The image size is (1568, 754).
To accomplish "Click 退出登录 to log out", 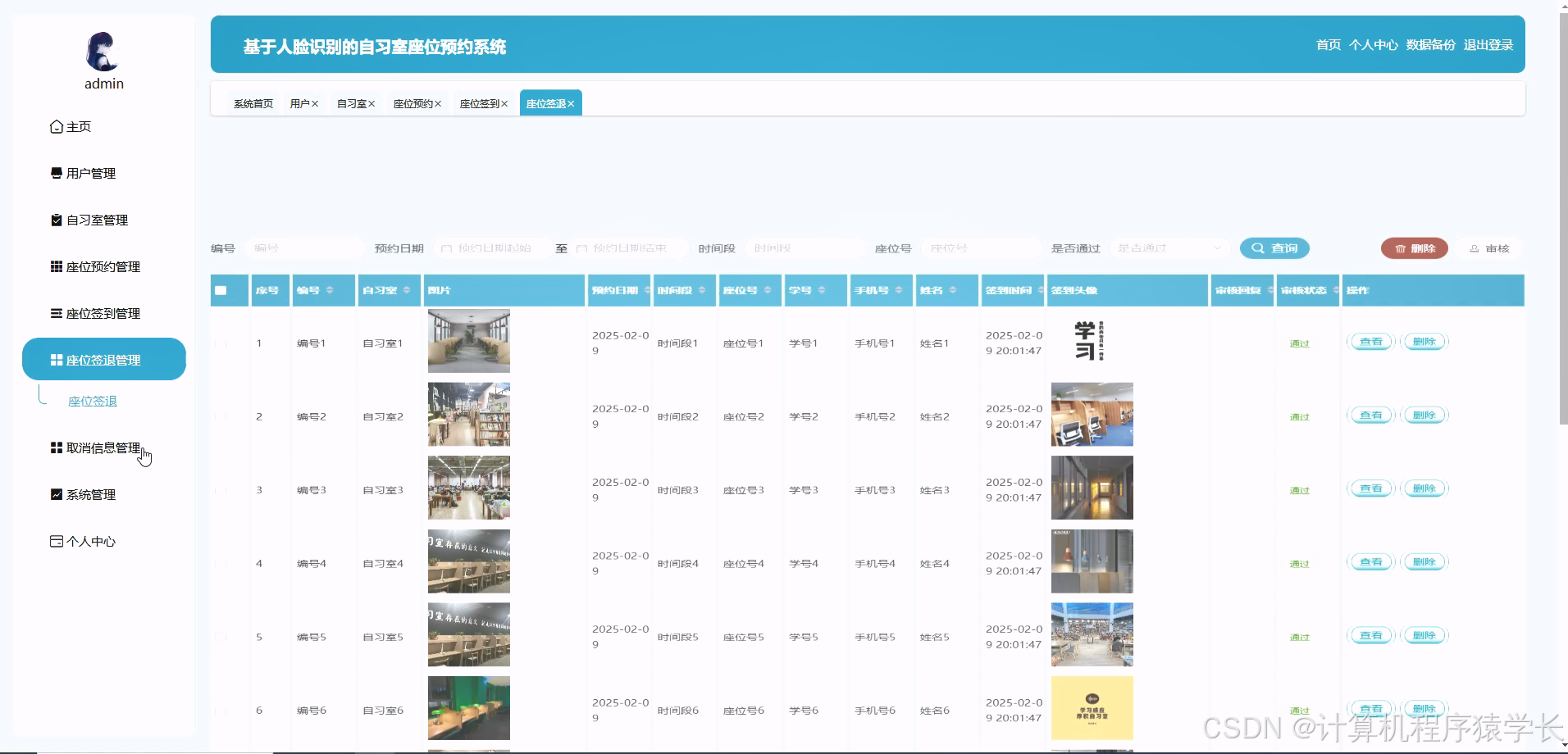I will pyautogui.click(x=1488, y=45).
